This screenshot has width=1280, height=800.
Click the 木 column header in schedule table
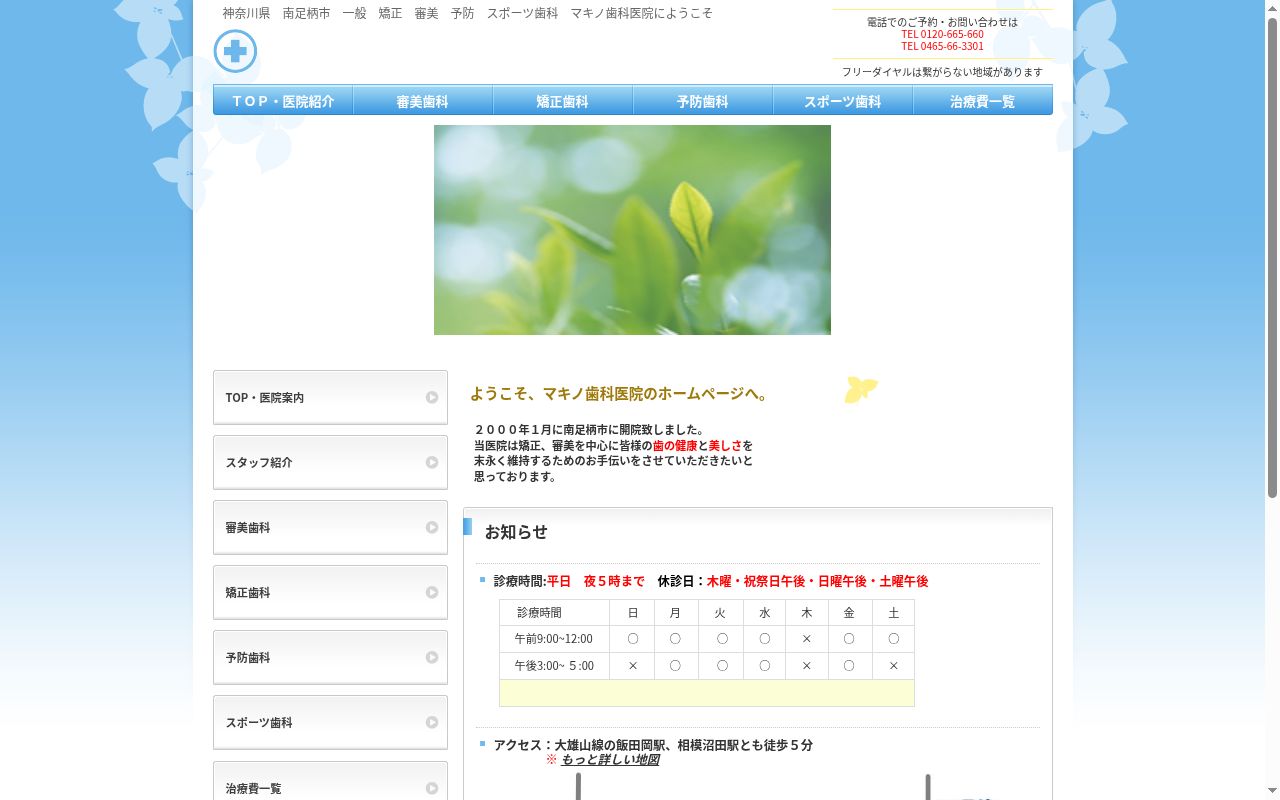pos(807,613)
